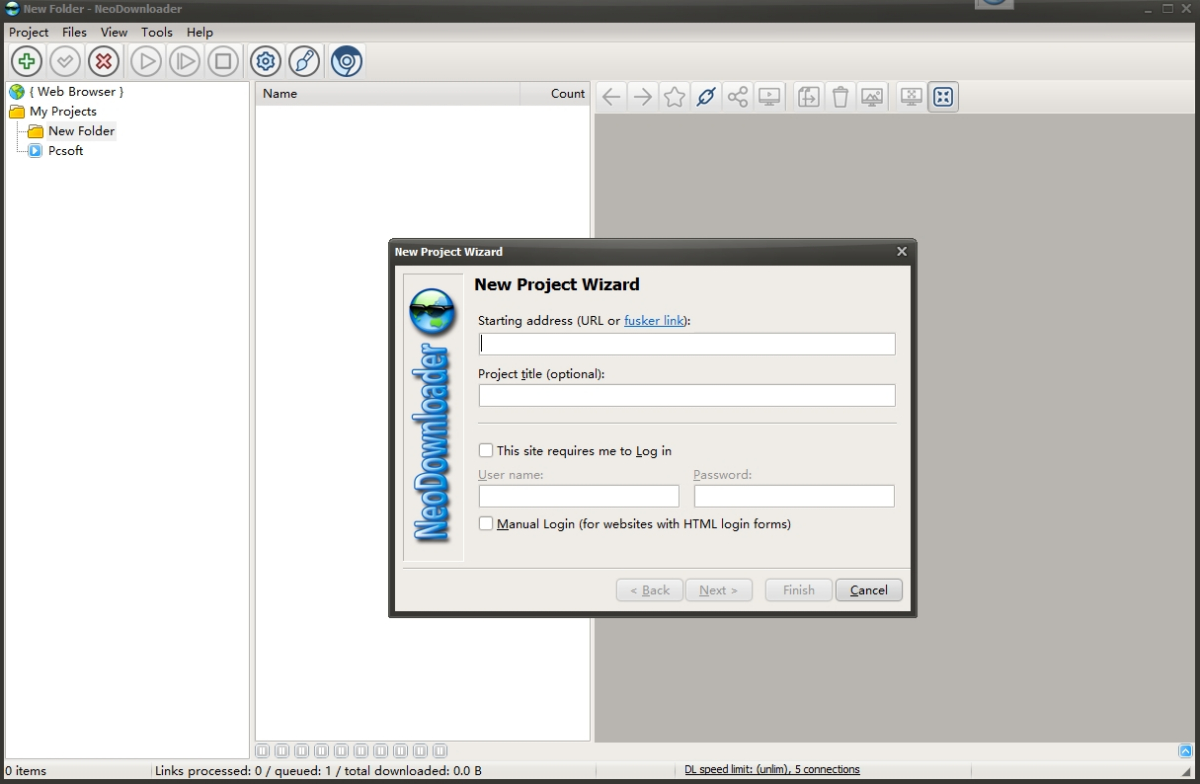Viewport: 1200px width, 784px height.
Task: Start downloading with the Play icon
Action: (x=145, y=61)
